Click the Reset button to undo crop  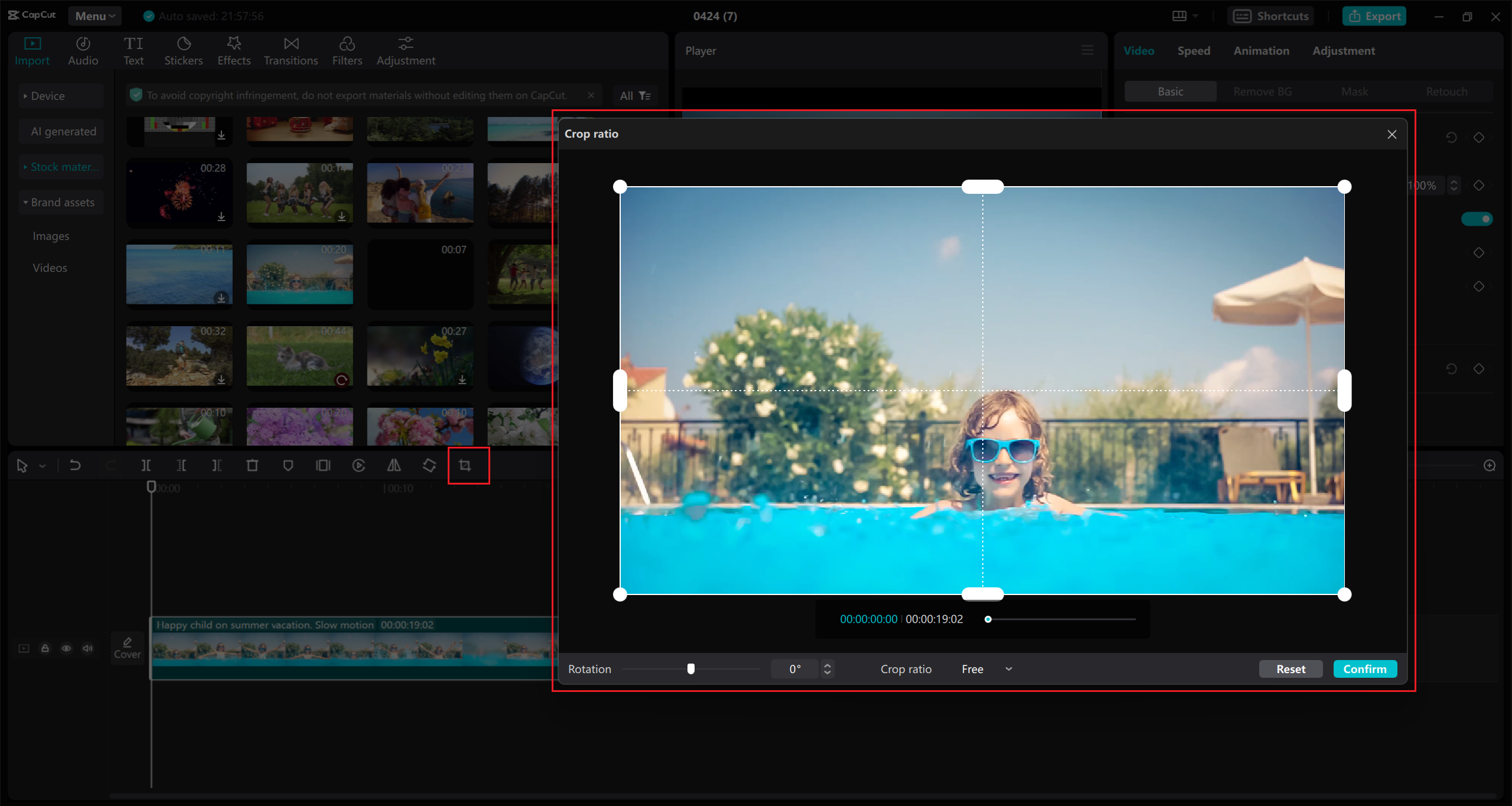click(x=1291, y=669)
